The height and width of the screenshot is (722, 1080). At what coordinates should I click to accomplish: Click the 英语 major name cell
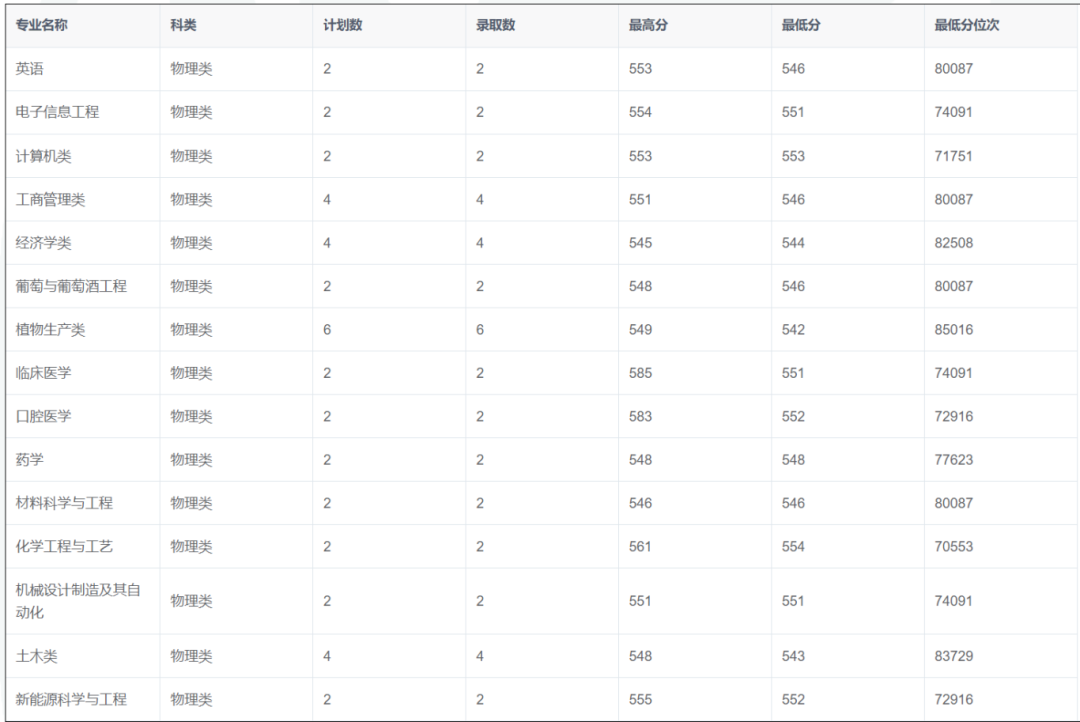(x=30, y=68)
